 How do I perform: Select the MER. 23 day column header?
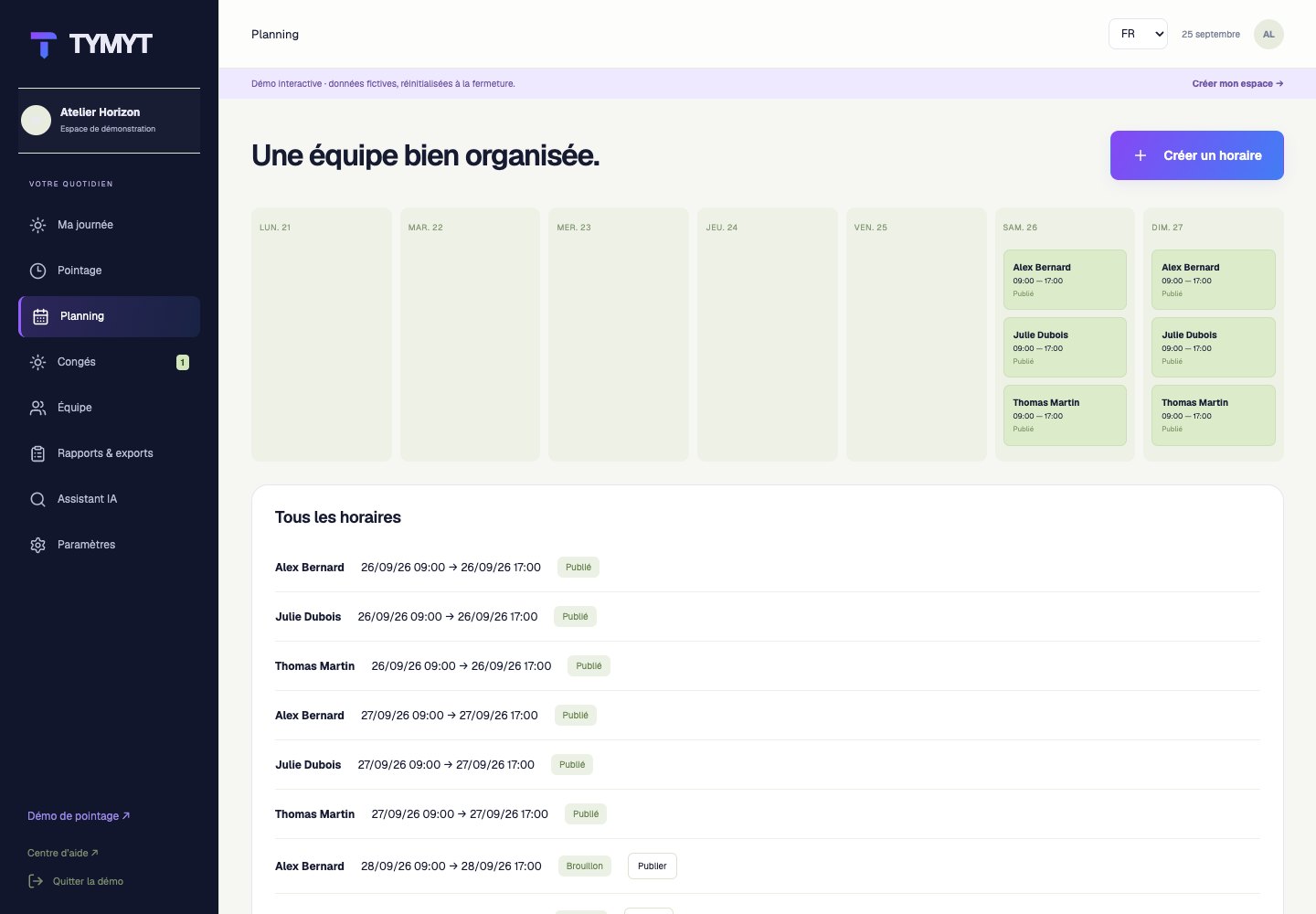coord(574,228)
